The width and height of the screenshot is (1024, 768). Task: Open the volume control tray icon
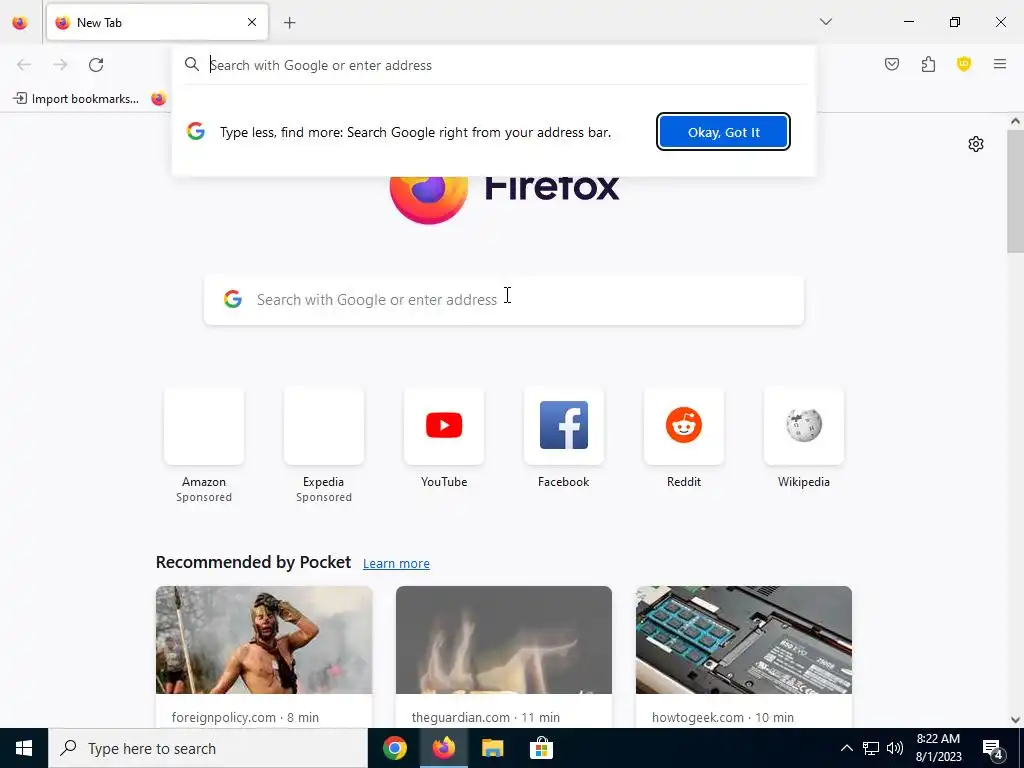(x=895, y=748)
